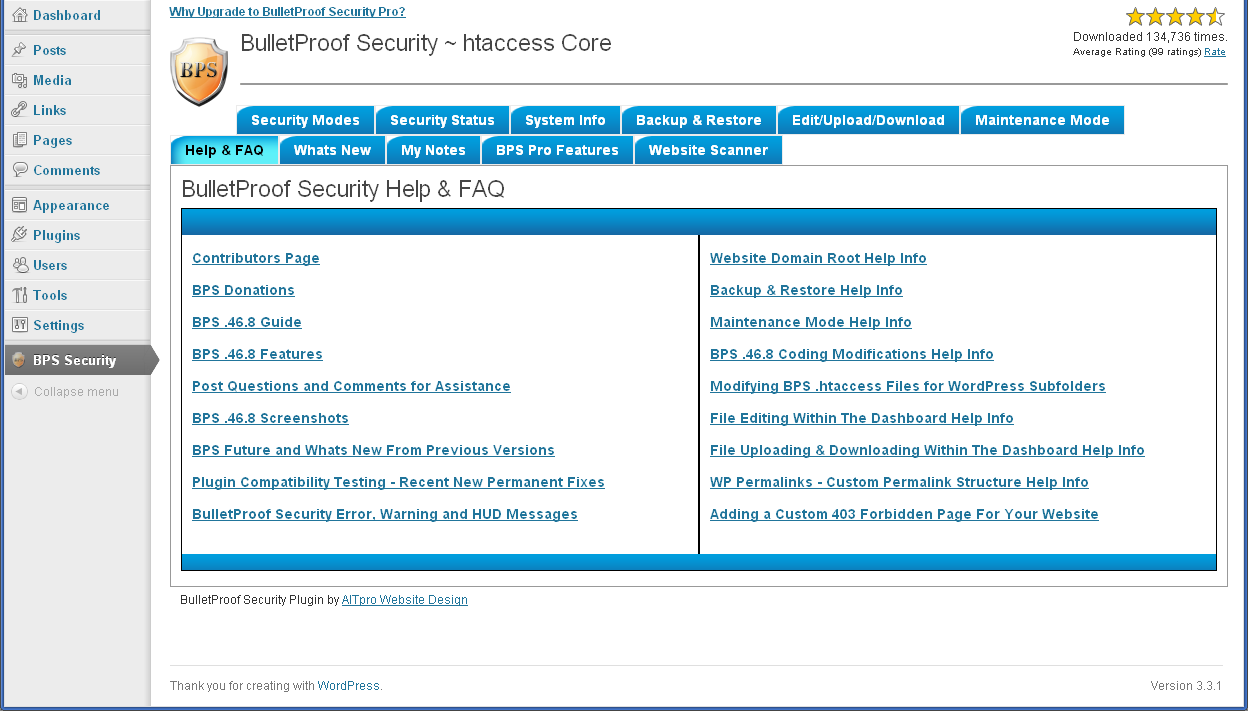
Task: Switch to the Maintenance Mode tab
Action: [x=1042, y=120]
